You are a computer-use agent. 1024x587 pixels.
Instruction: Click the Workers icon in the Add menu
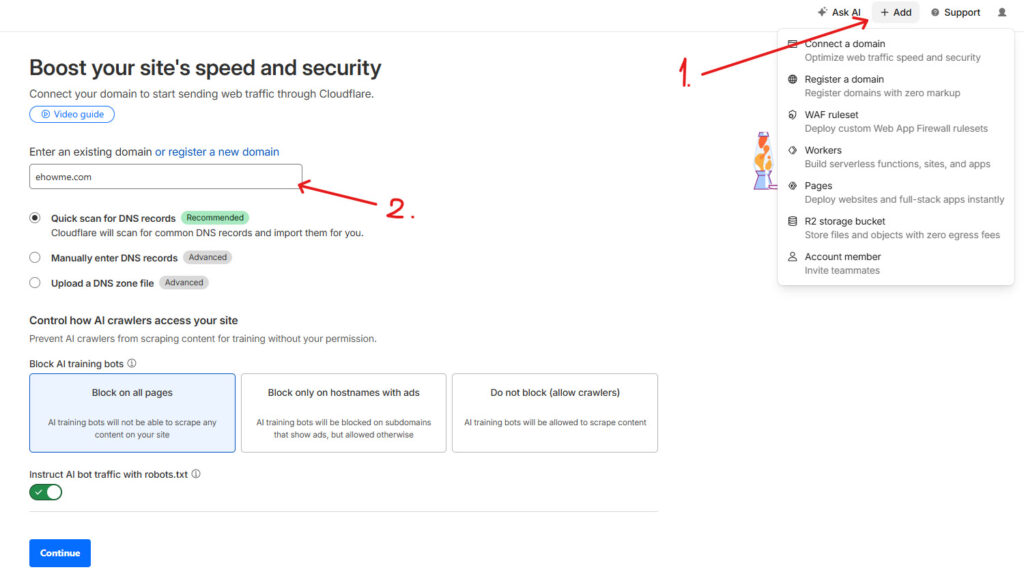792,150
